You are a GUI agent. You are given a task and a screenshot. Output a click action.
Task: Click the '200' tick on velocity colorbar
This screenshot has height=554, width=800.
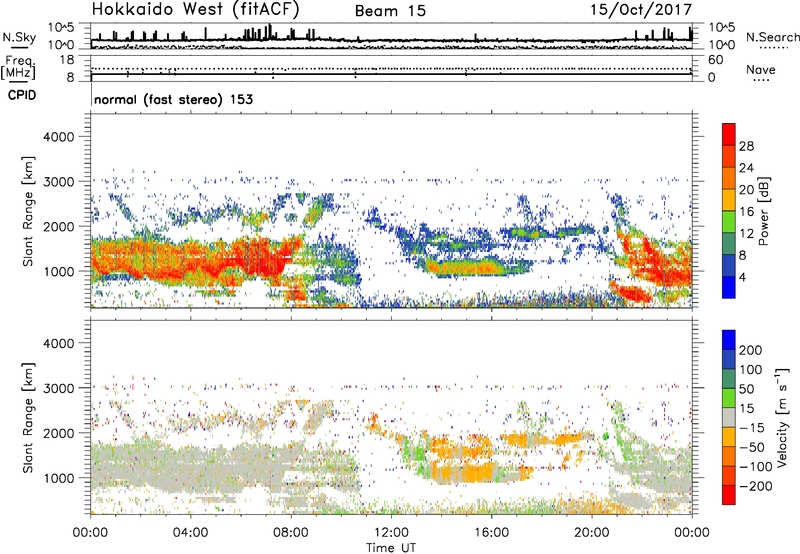(x=751, y=350)
